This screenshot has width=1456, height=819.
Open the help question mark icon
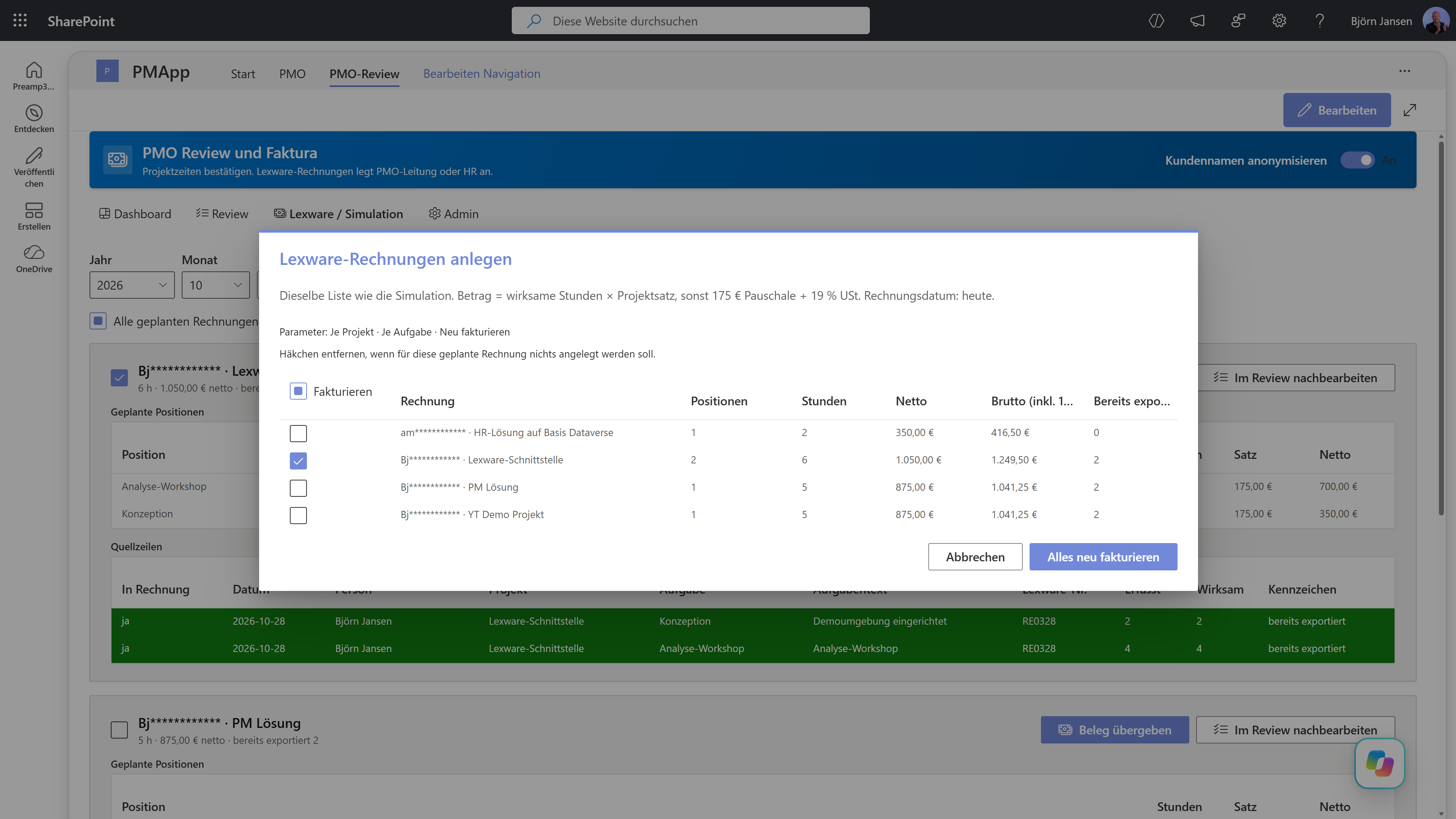point(1320,21)
